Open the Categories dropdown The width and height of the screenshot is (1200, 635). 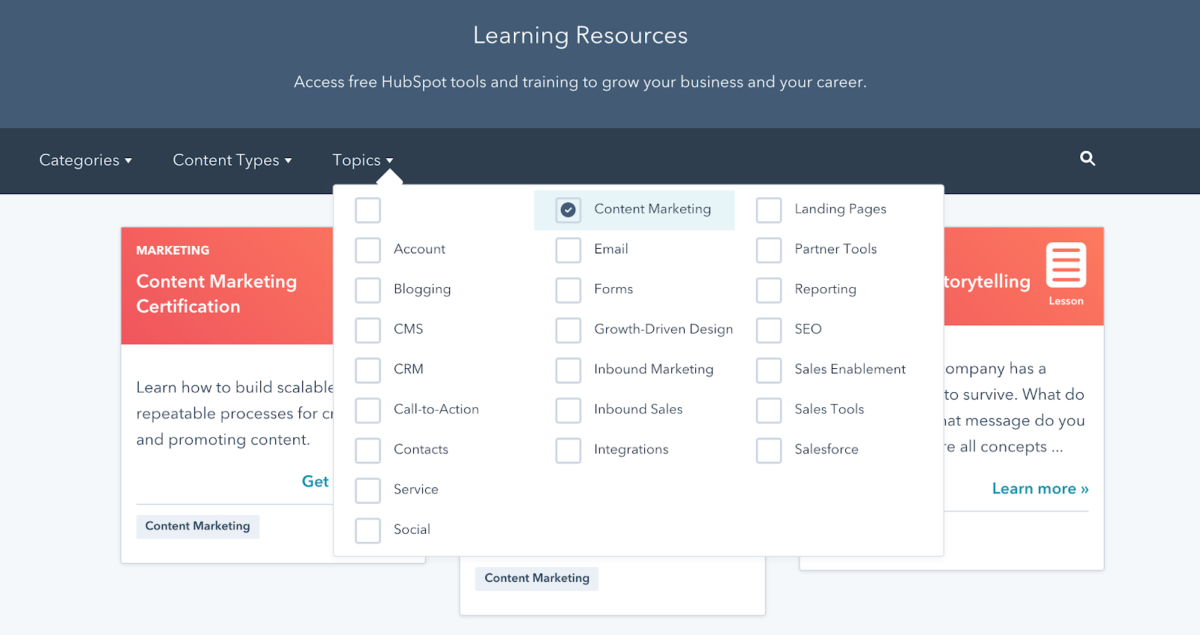click(85, 160)
